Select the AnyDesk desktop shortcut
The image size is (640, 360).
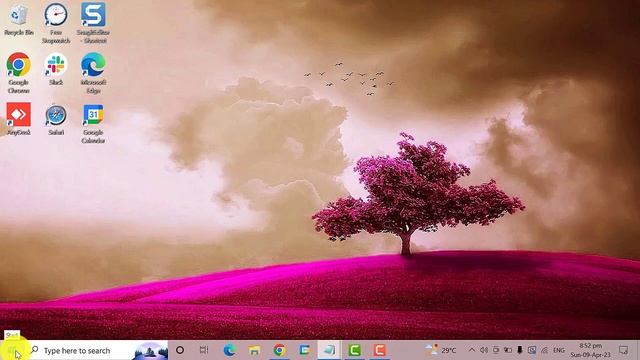[x=18, y=119]
